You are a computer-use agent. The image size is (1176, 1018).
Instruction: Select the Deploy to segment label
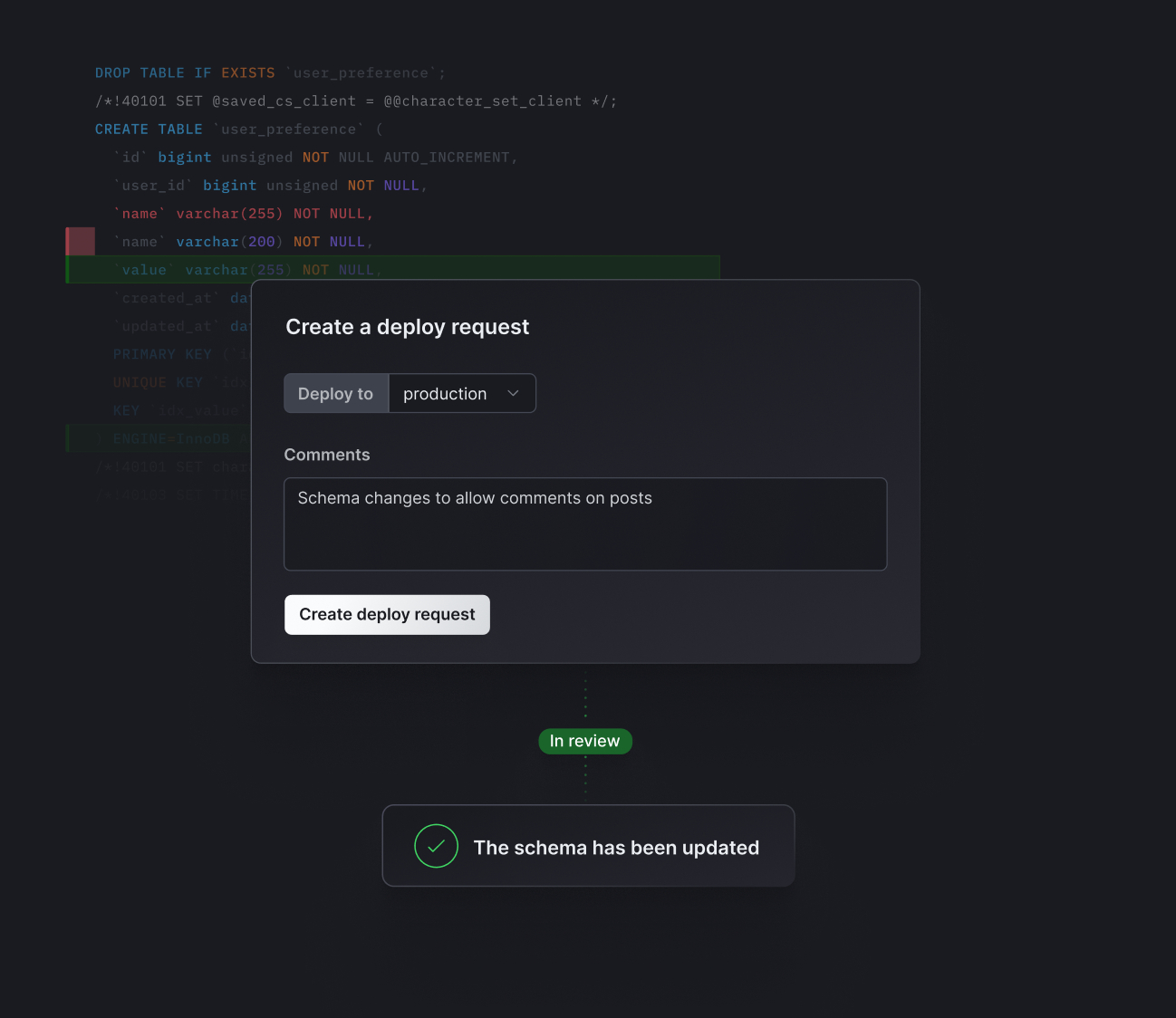[x=335, y=393]
